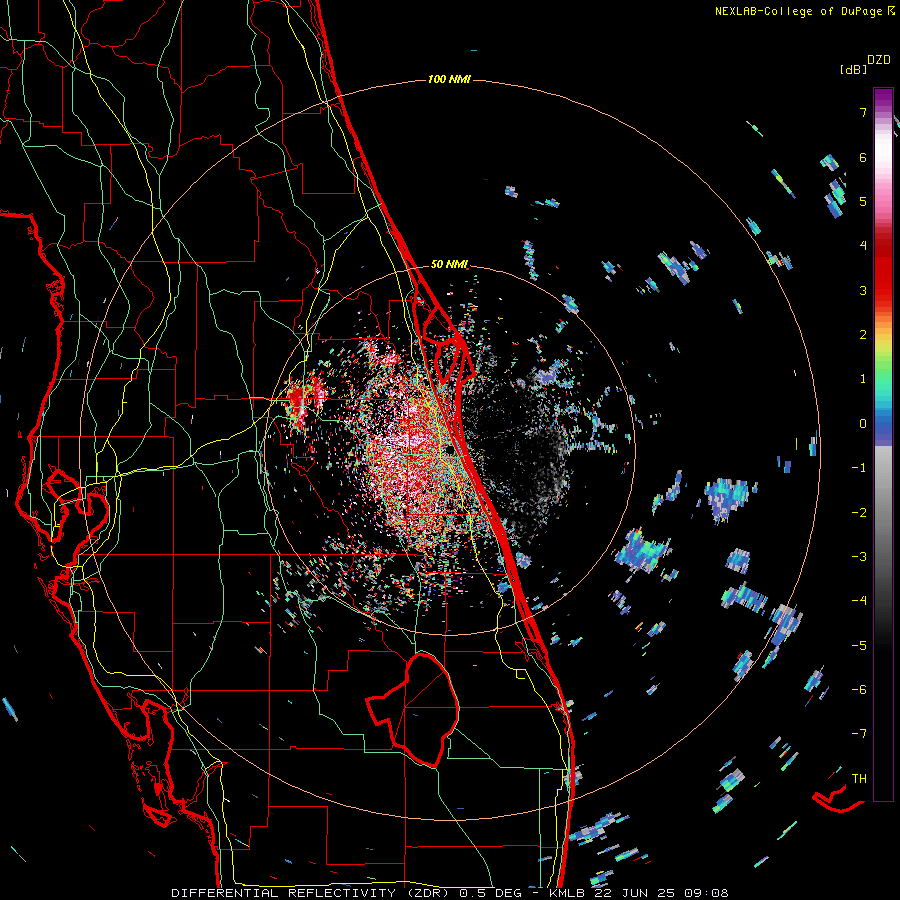Select the -7 value on the dB scale
900x900 pixels.
coord(859,734)
